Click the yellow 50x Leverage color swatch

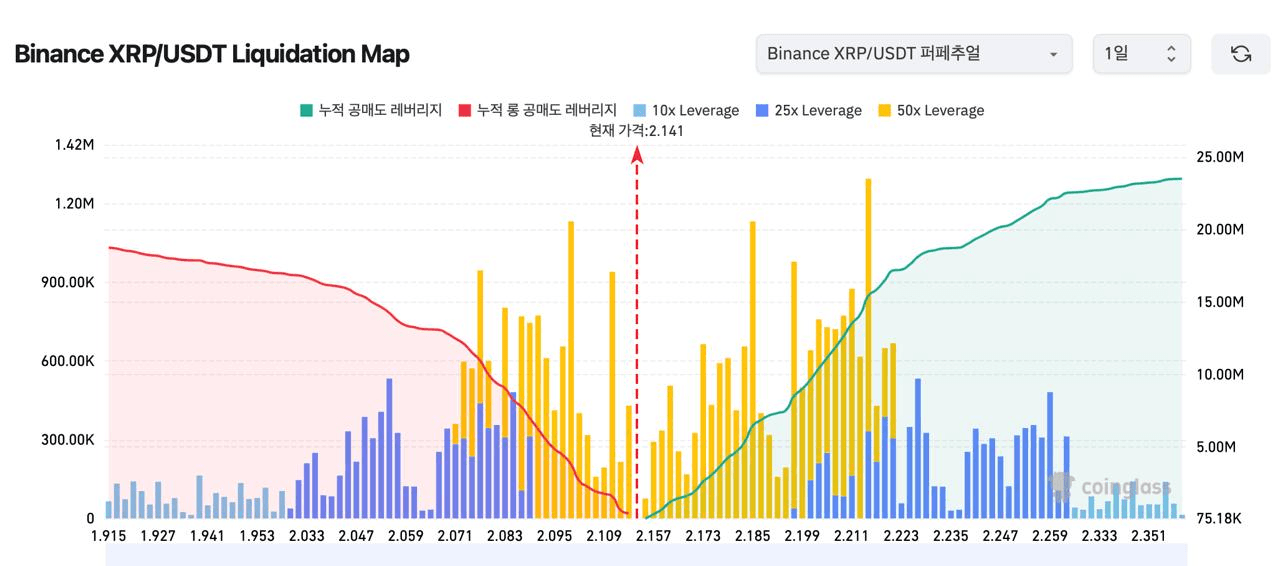883,110
